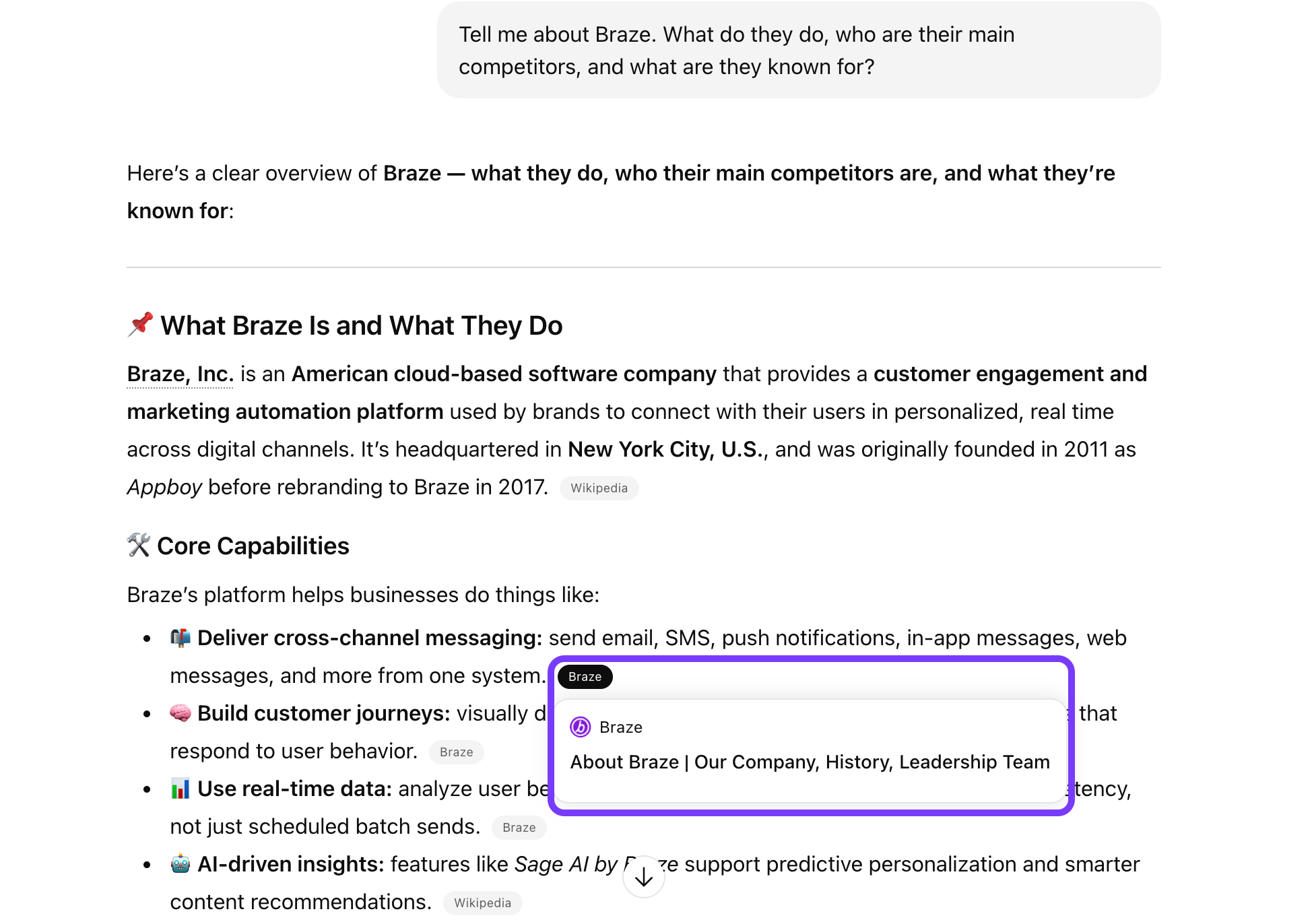This screenshot has width=1312, height=924.
Task: Click the pushpin emoji beside the What Braze Is heading
Action: [x=140, y=325]
